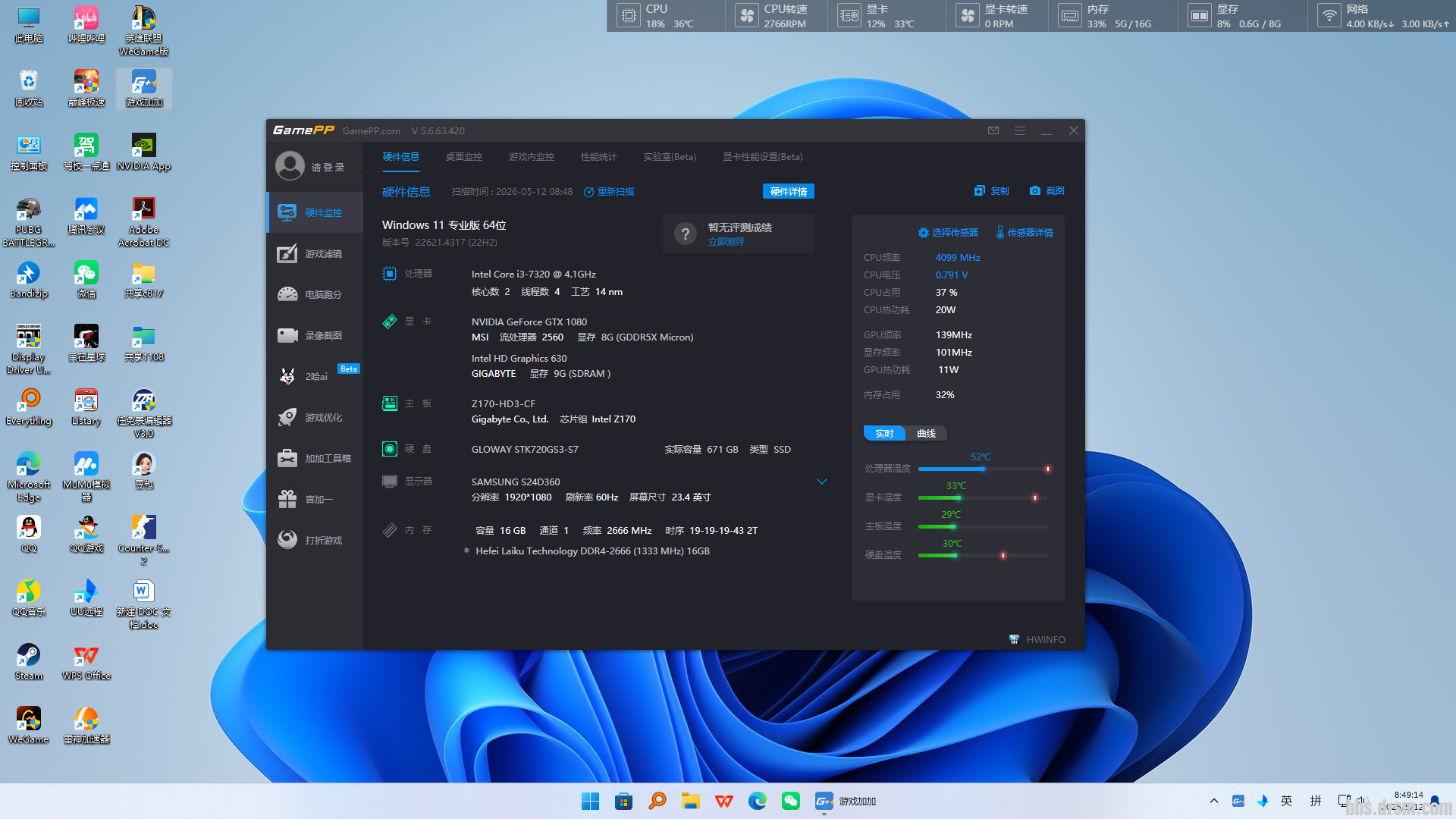Open 打折游戏 discounted games section
This screenshot has height=819, width=1456.
315,541
